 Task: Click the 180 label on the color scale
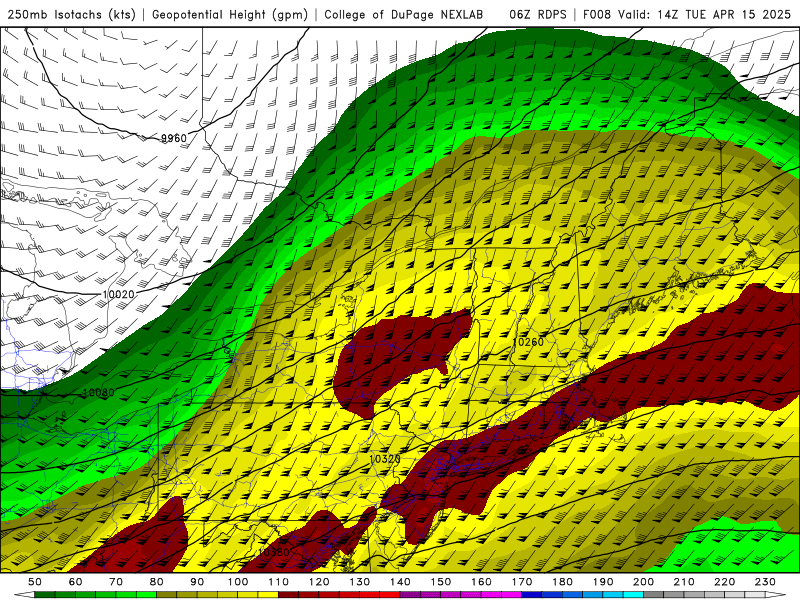pos(562,582)
